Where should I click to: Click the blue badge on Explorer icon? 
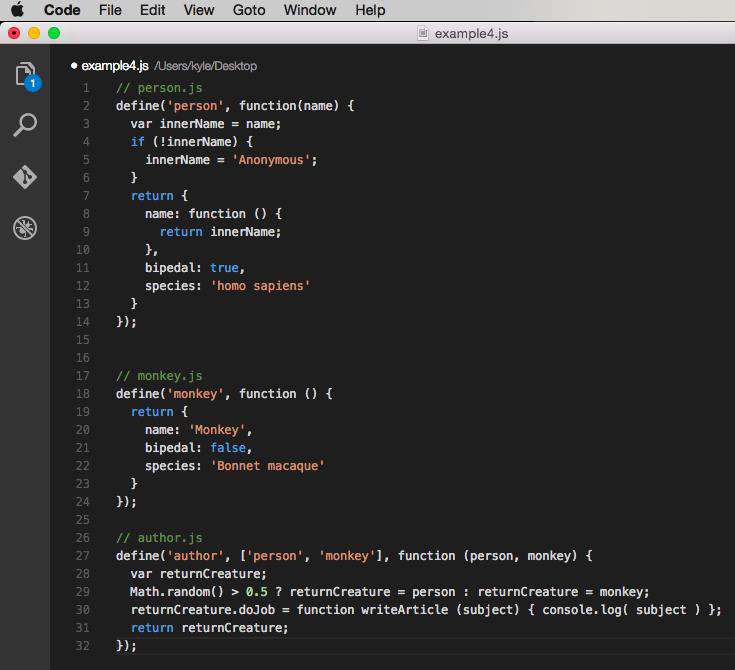pos(33,83)
